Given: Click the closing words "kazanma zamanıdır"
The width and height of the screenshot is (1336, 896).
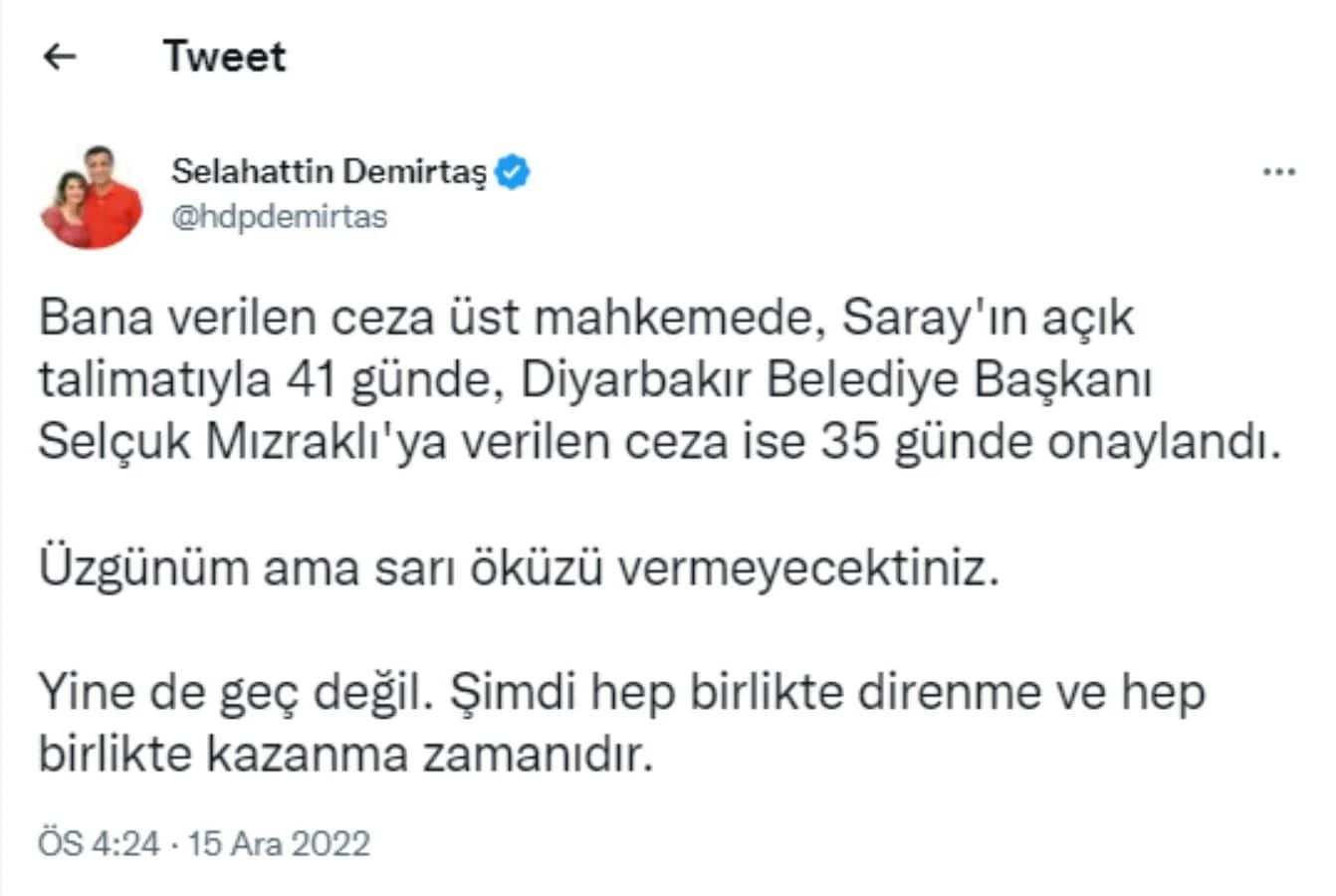Looking at the screenshot, I should point(429,754).
